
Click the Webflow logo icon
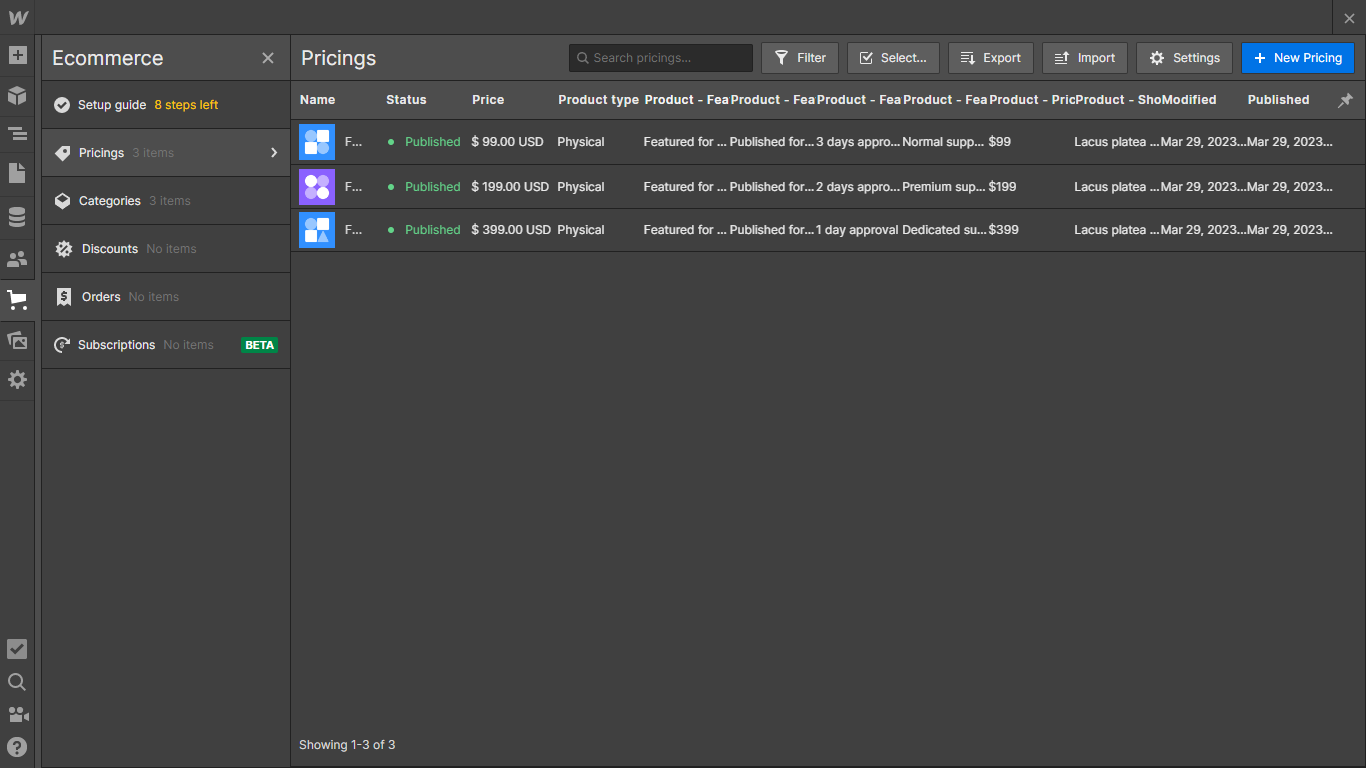(x=18, y=18)
